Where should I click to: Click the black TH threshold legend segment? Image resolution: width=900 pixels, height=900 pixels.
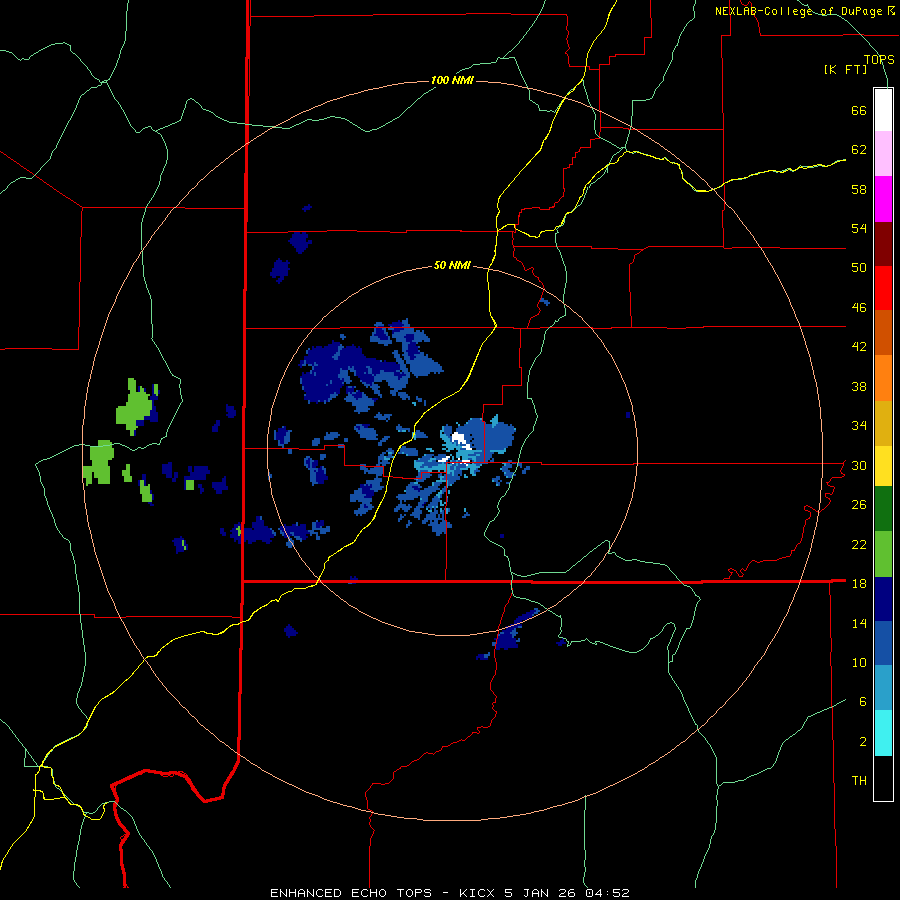[x=883, y=778]
